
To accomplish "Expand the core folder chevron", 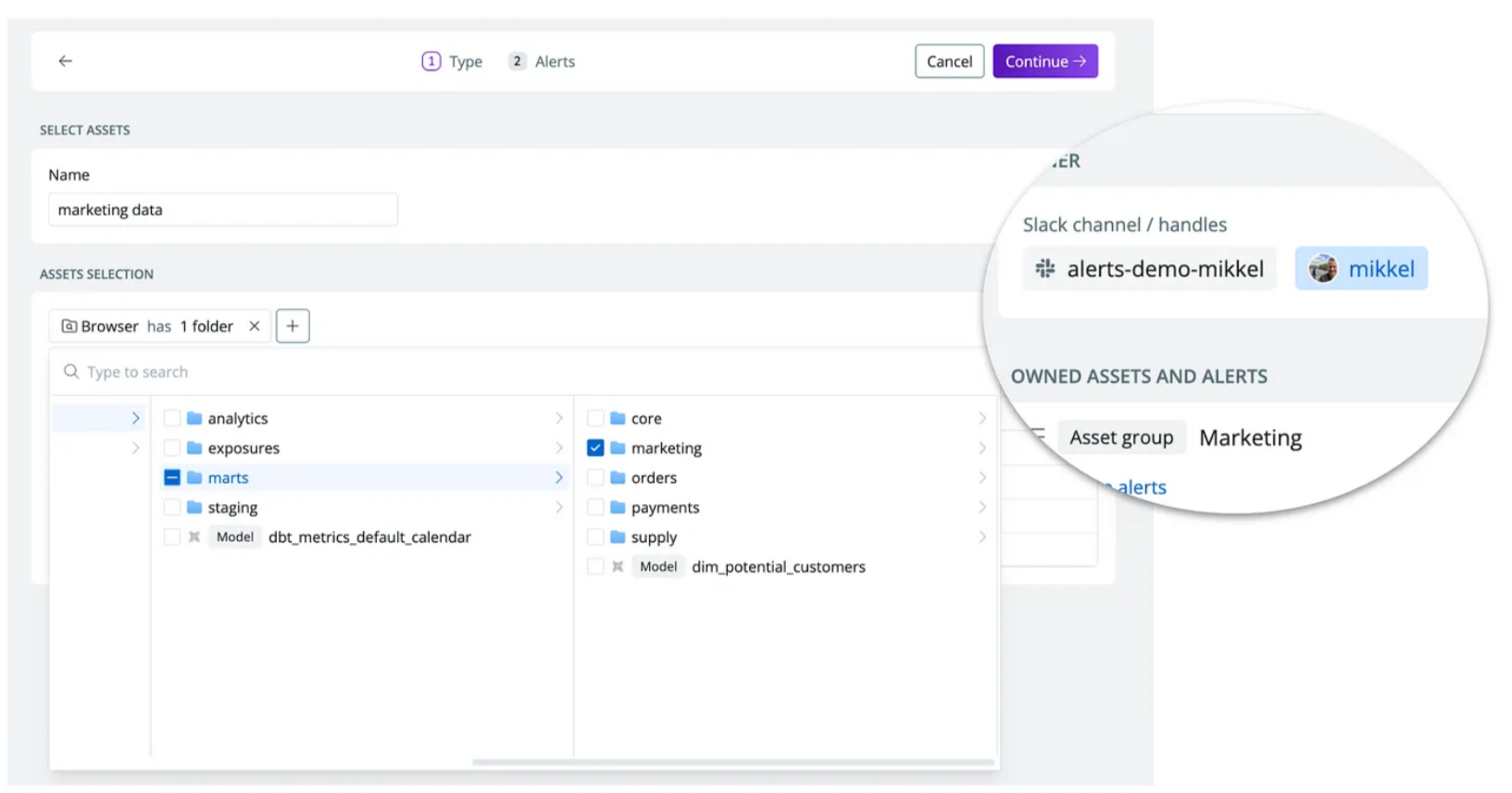I will 981,419.
